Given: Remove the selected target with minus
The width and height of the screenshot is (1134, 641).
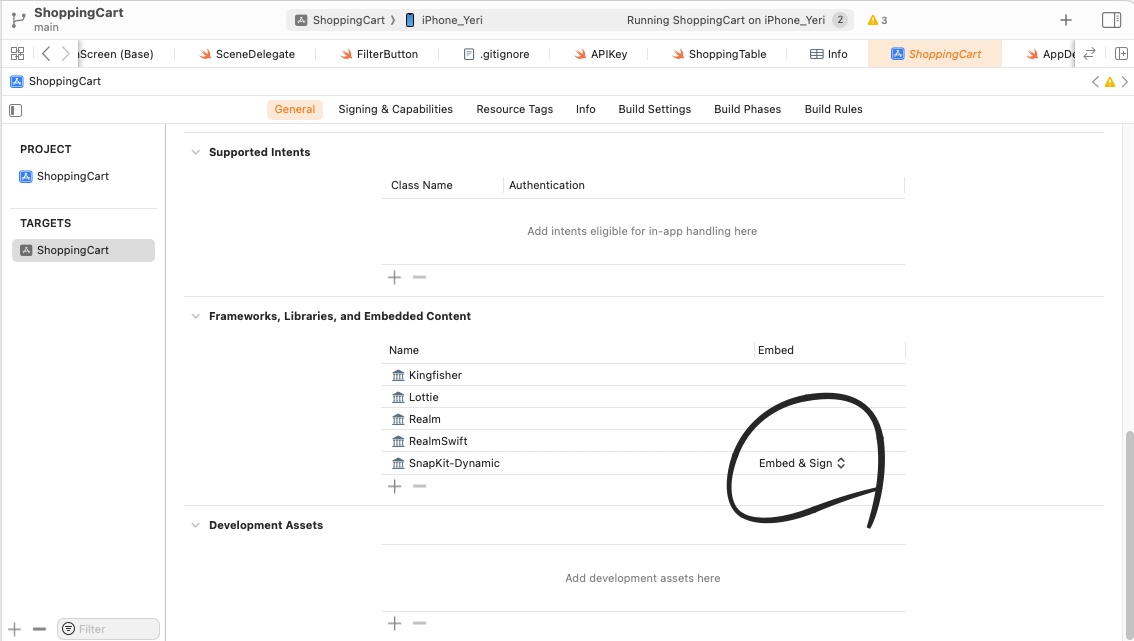Looking at the screenshot, I should click(40, 629).
